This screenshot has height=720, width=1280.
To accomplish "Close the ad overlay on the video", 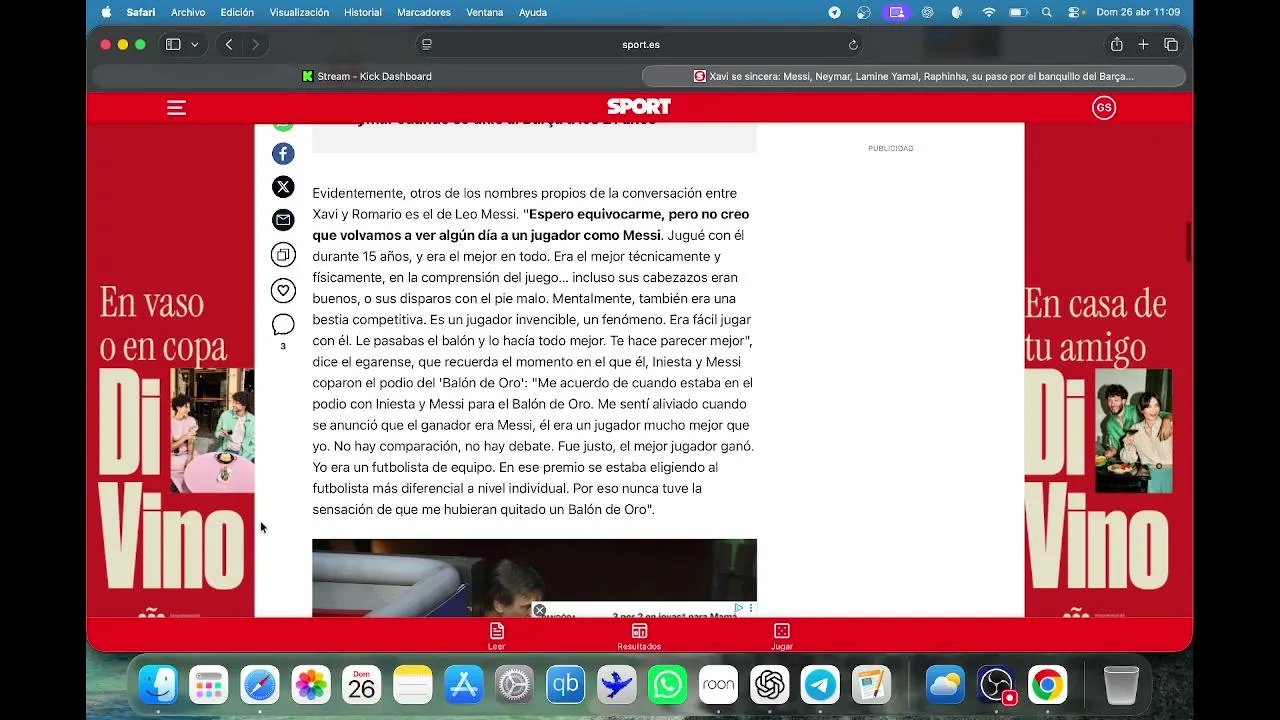I will [539, 610].
